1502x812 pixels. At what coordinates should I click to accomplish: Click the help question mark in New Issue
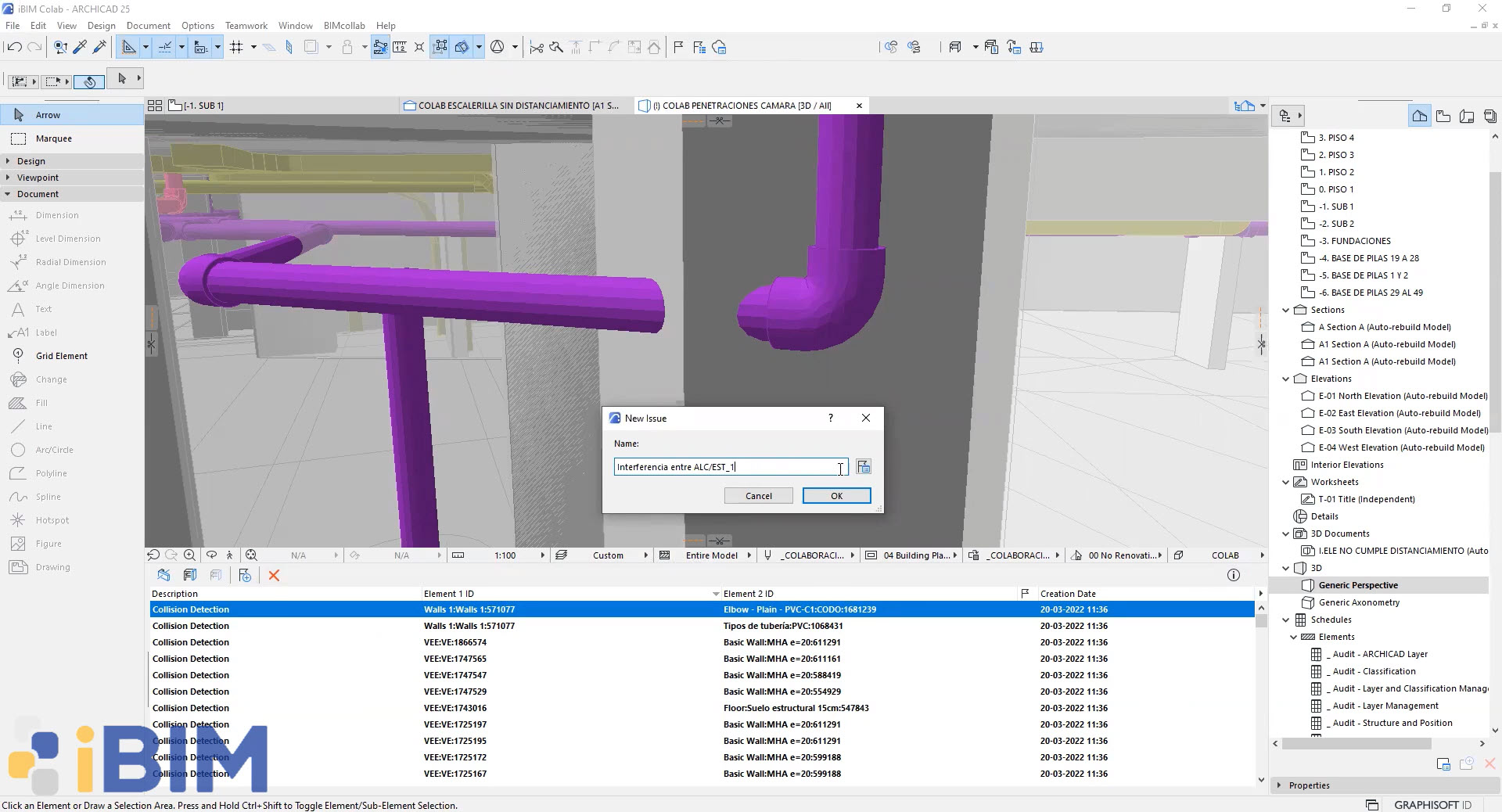[831, 418]
